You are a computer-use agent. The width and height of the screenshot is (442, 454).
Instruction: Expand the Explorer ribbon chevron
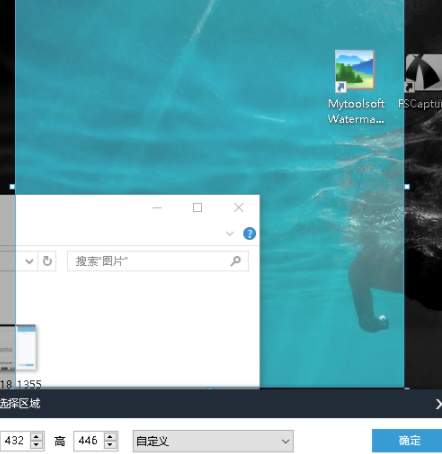[x=230, y=233]
